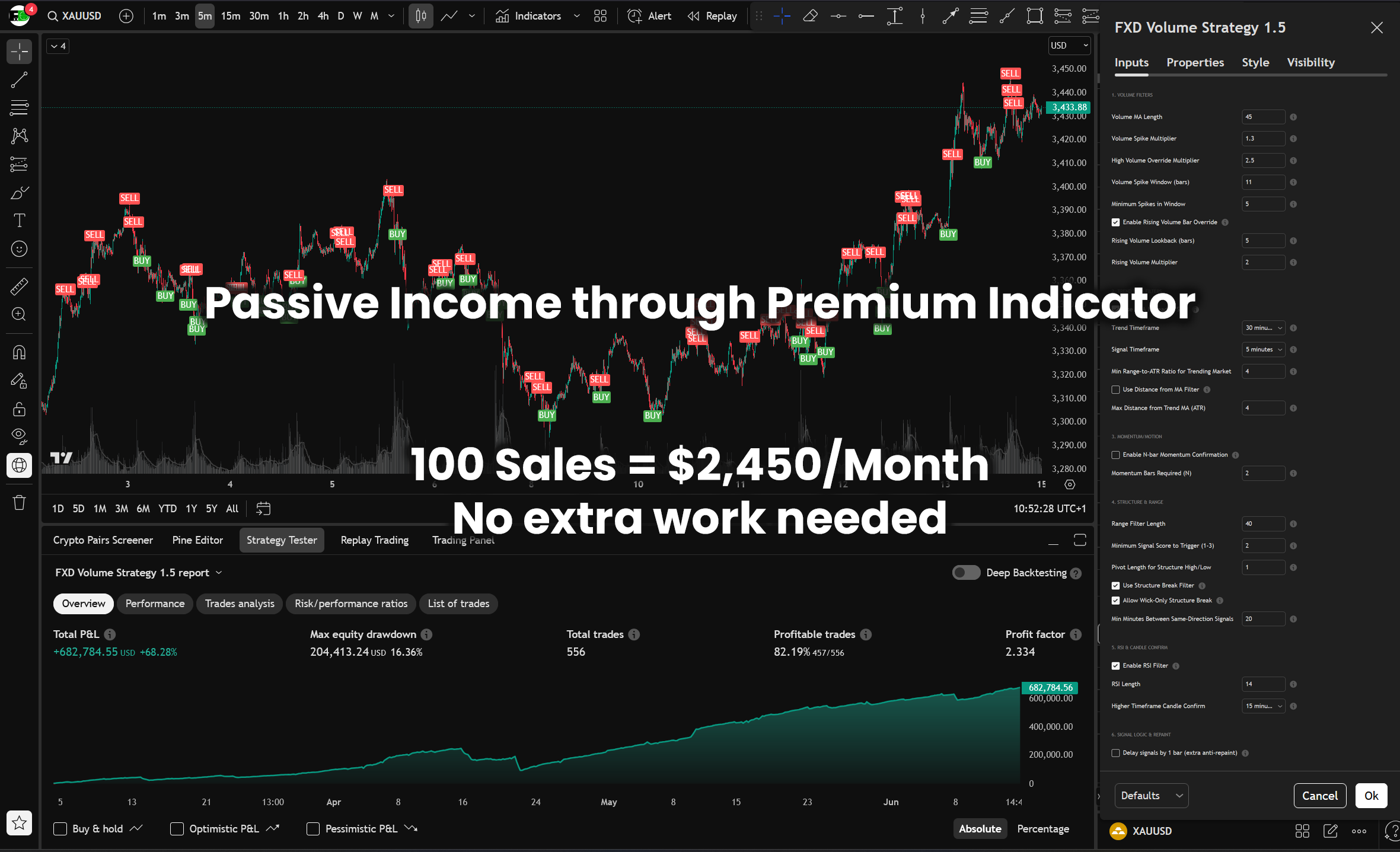Click the Volume Spike Multiplier input field
The height and width of the screenshot is (852, 1400).
[1263, 139]
